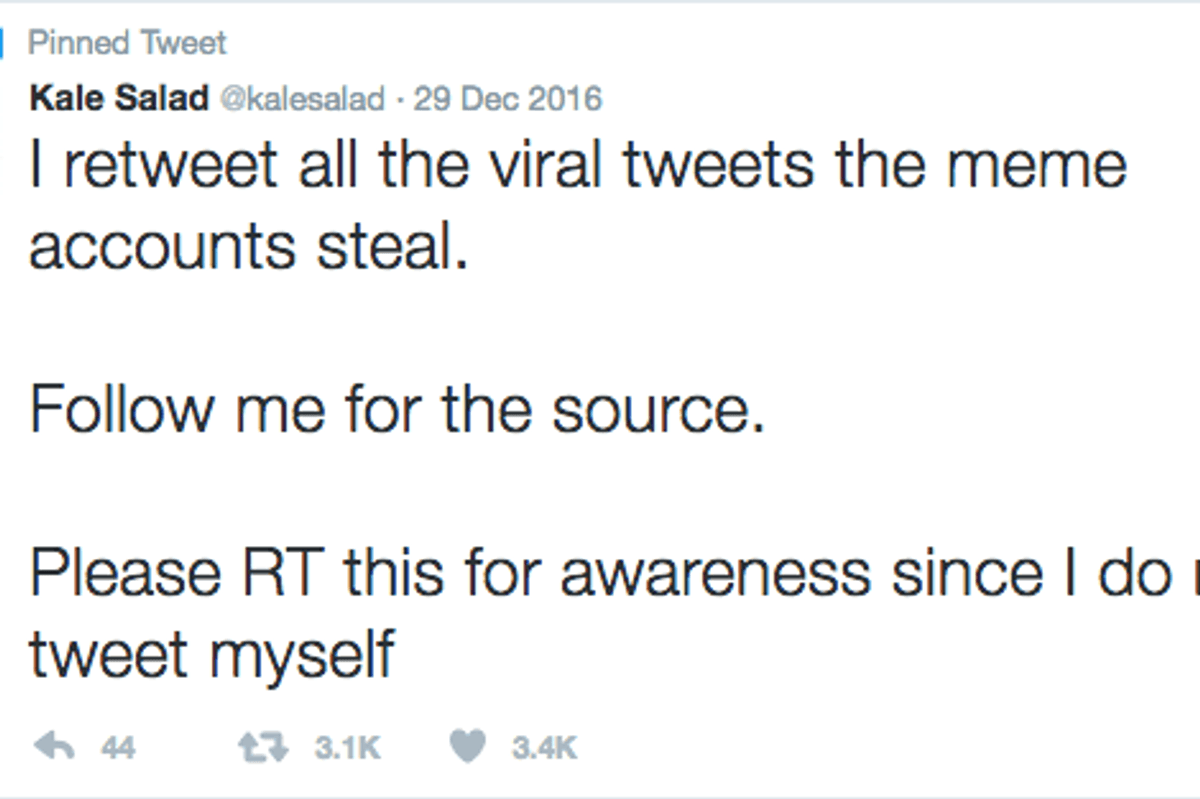Open the 29 Dec 2016 timestamp link
The image size is (1200, 799).
tap(507, 99)
